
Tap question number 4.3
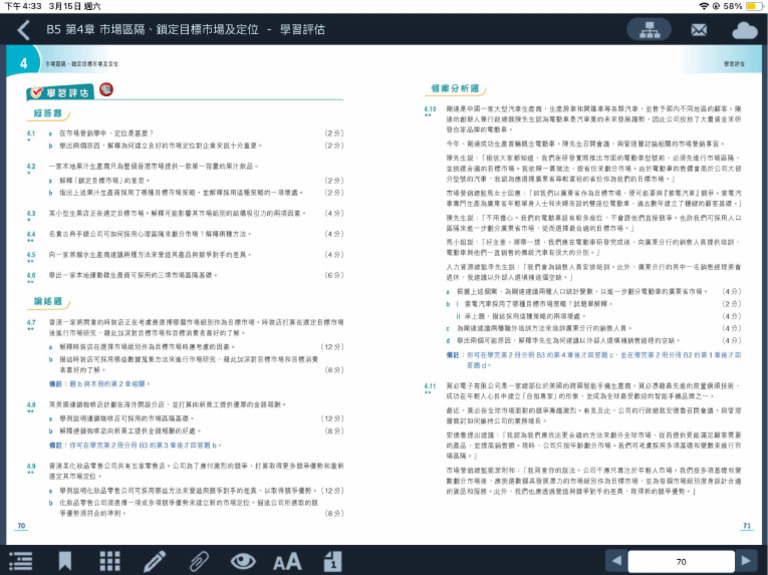point(31,213)
